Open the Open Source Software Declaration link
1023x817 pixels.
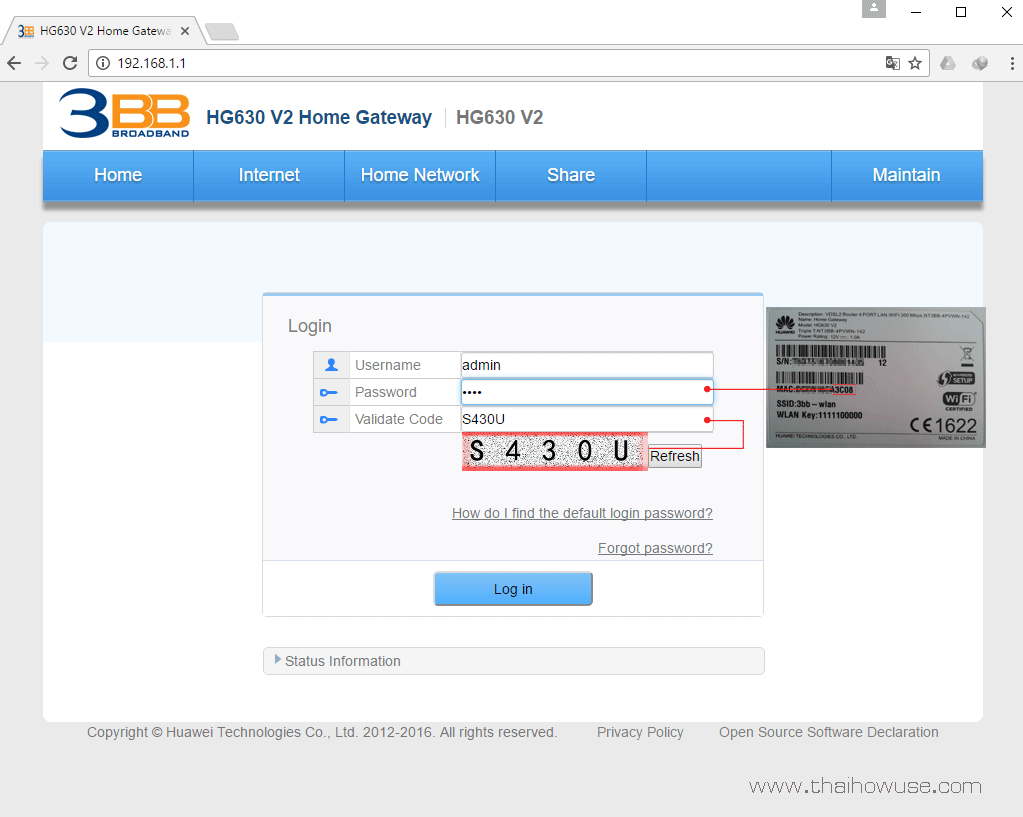pyautogui.click(x=829, y=732)
